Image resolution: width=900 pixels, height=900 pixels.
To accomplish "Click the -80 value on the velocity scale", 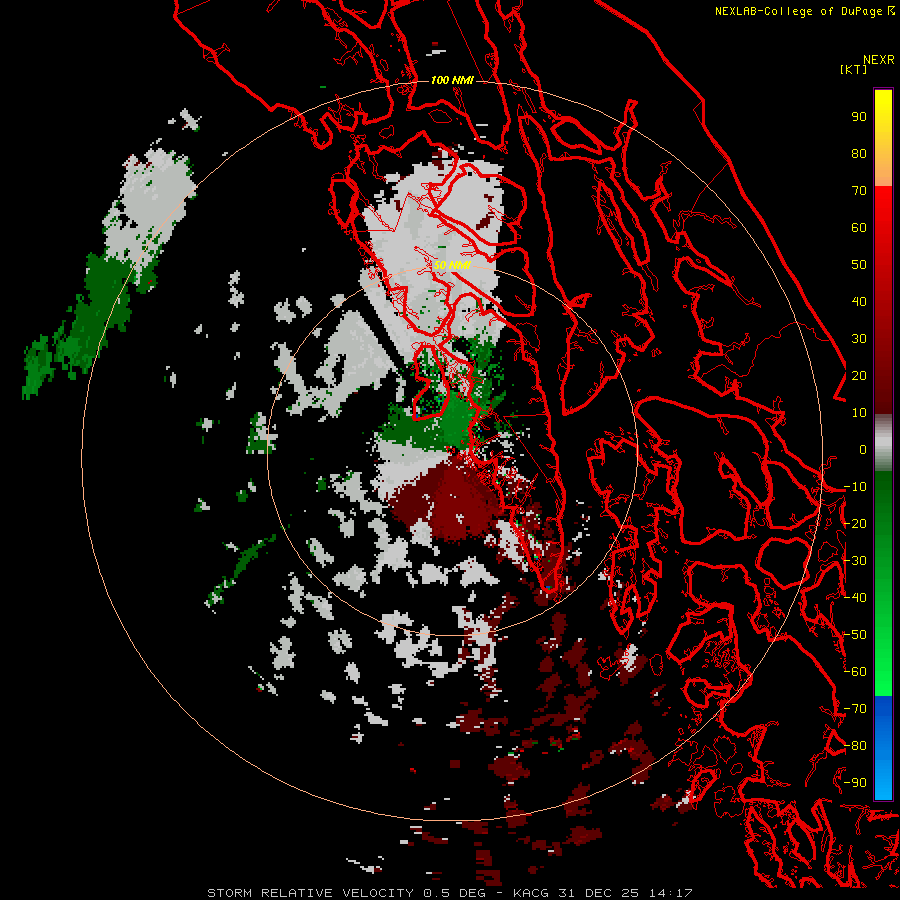I will (x=855, y=746).
